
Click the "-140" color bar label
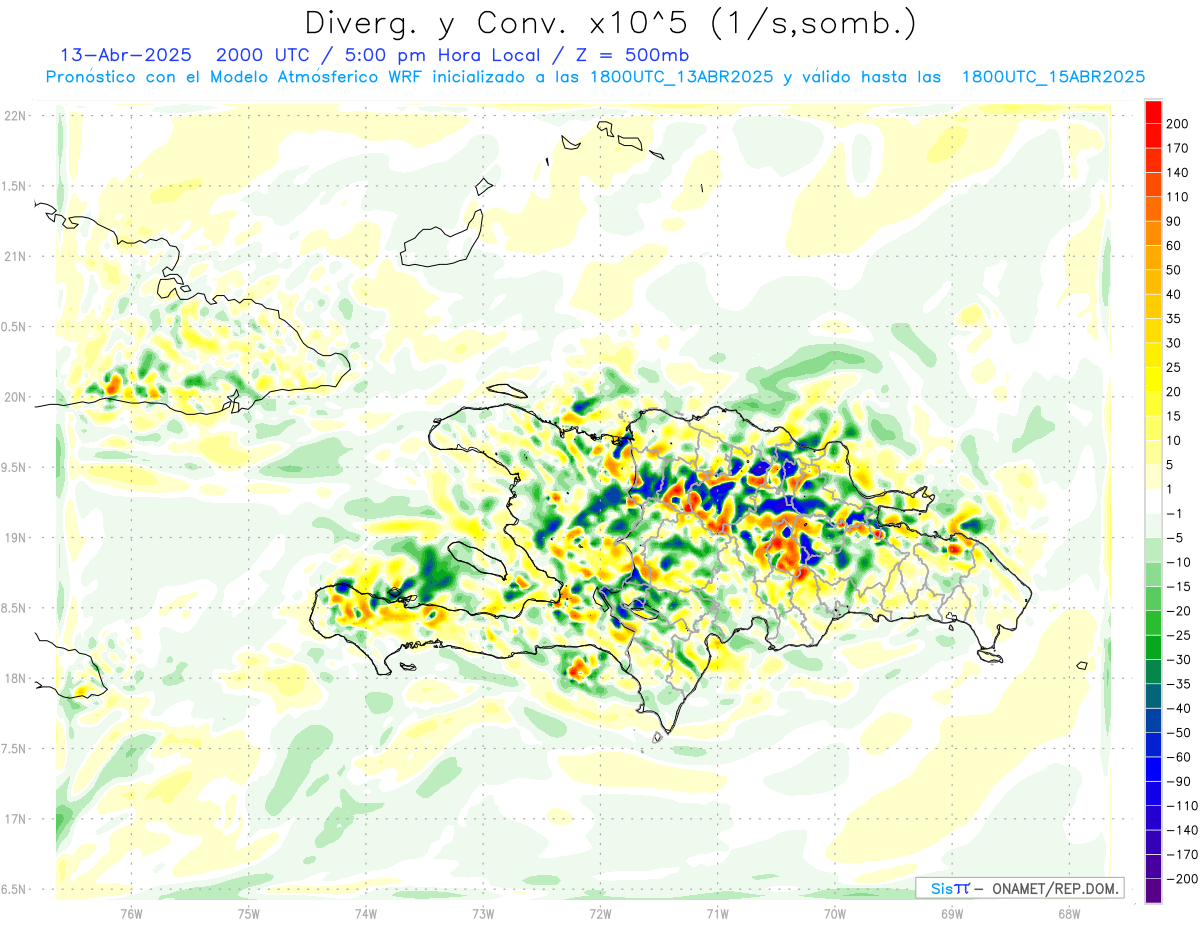click(x=1180, y=830)
